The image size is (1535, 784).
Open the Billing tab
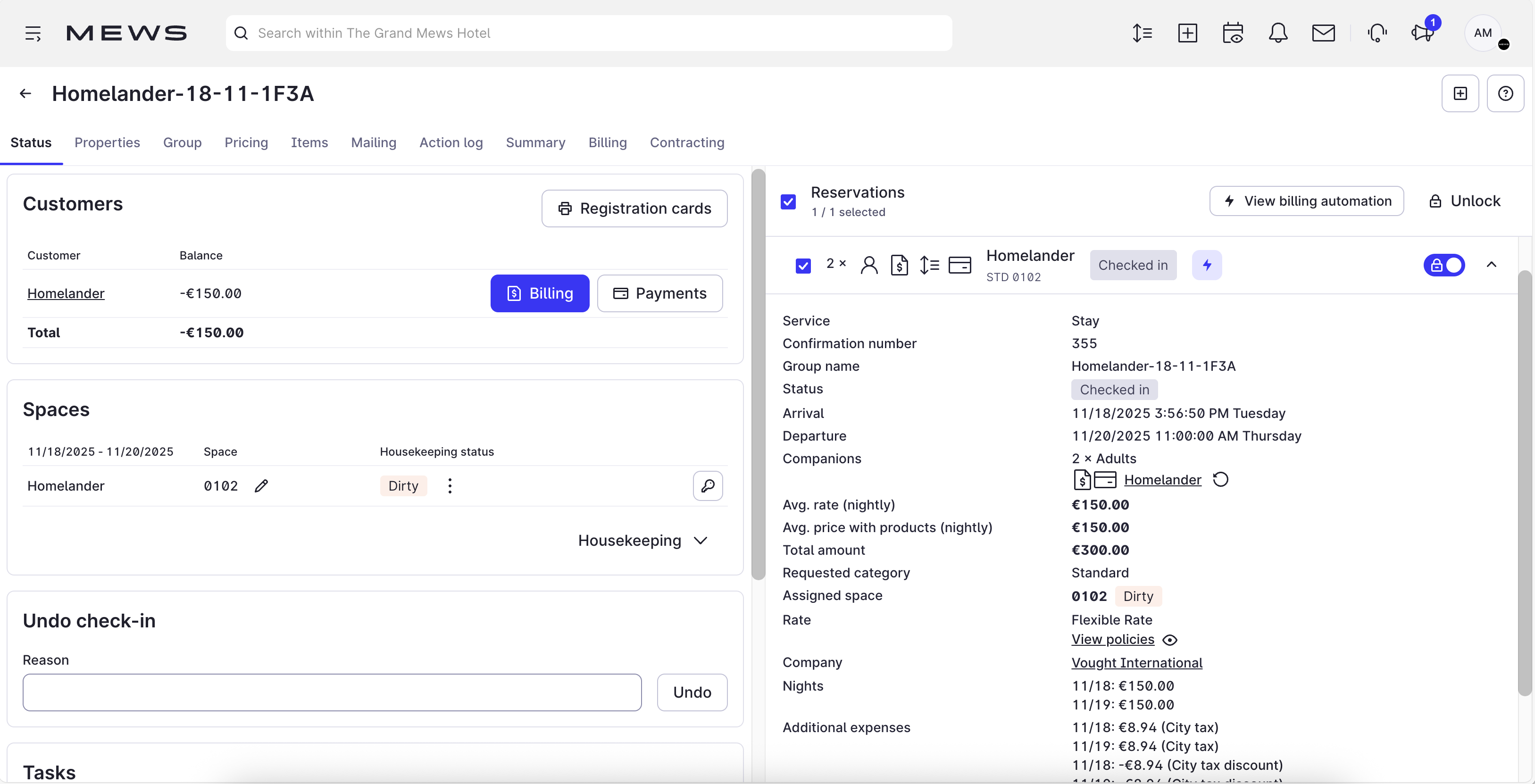[x=607, y=142]
